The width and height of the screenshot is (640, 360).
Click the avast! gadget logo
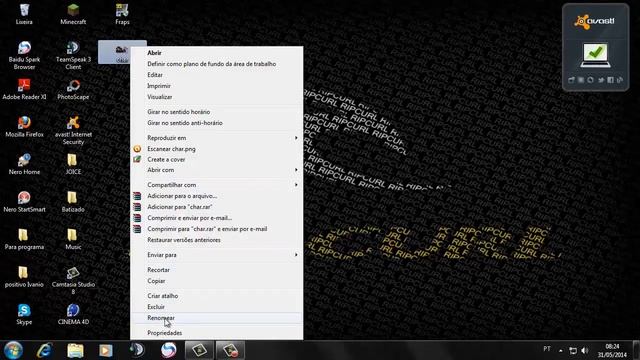[x=594, y=22]
